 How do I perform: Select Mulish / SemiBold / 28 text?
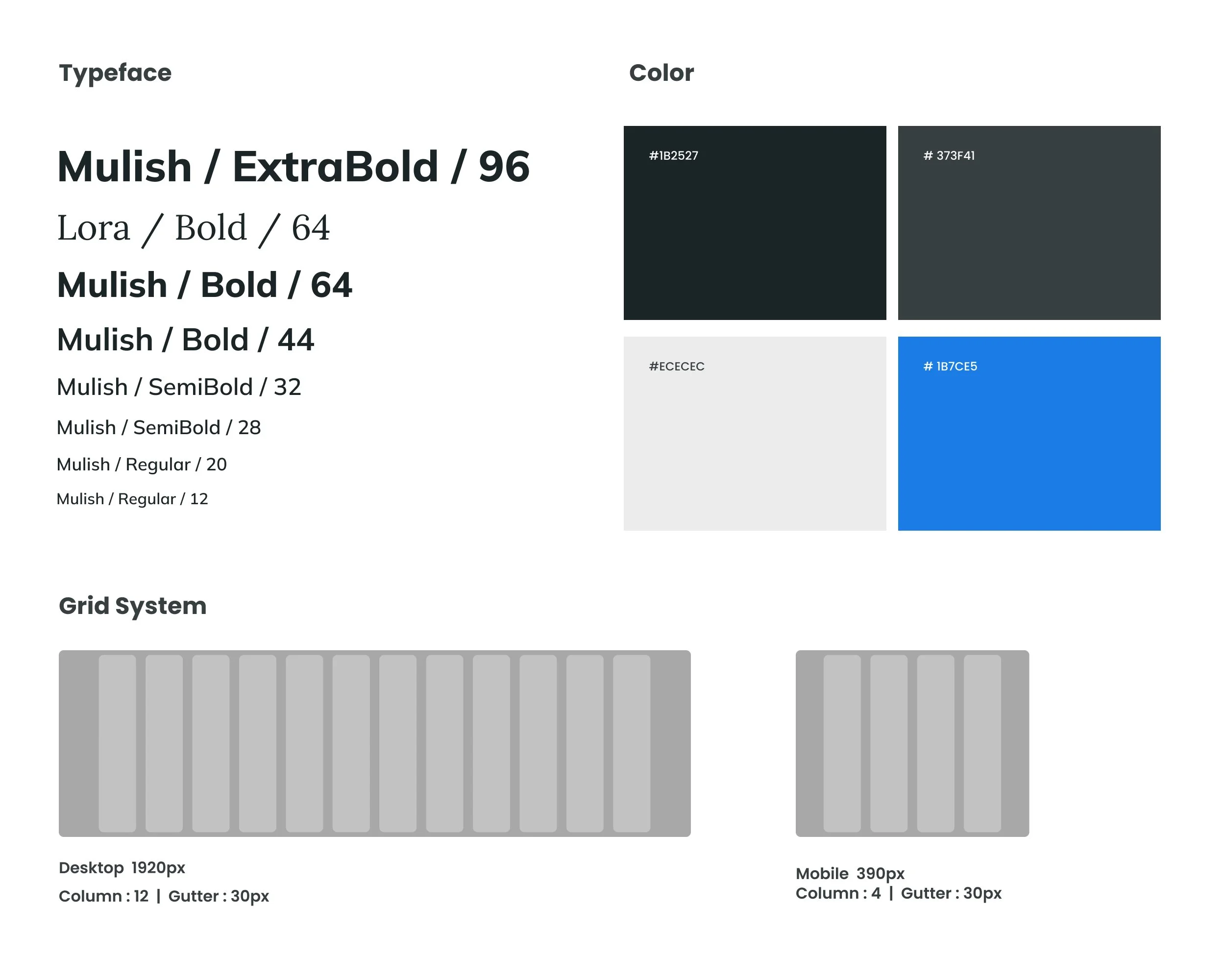click(x=159, y=427)
